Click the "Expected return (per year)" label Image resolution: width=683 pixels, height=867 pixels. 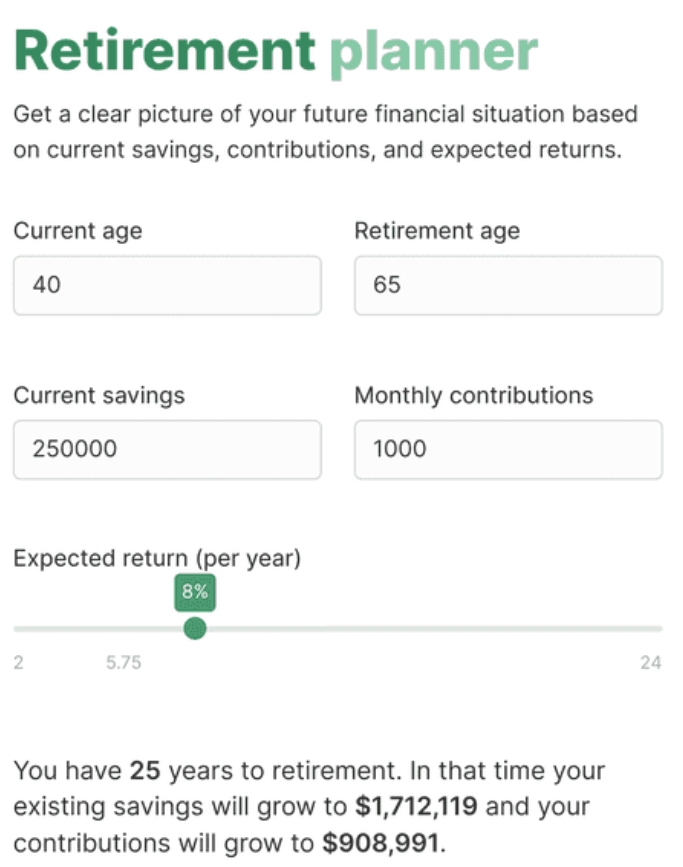click(157, 559)
